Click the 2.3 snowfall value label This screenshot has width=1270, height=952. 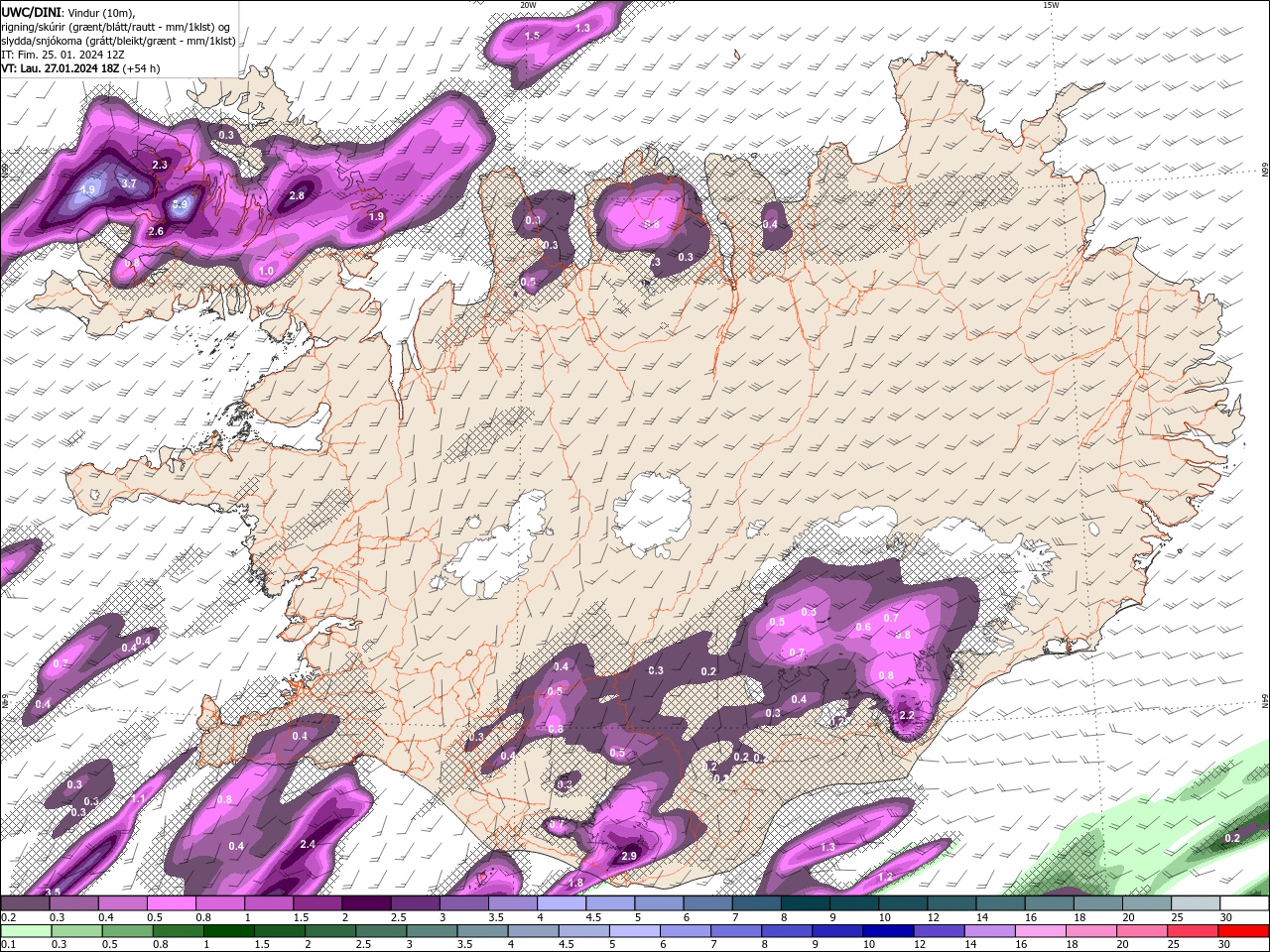coord(160,165)
